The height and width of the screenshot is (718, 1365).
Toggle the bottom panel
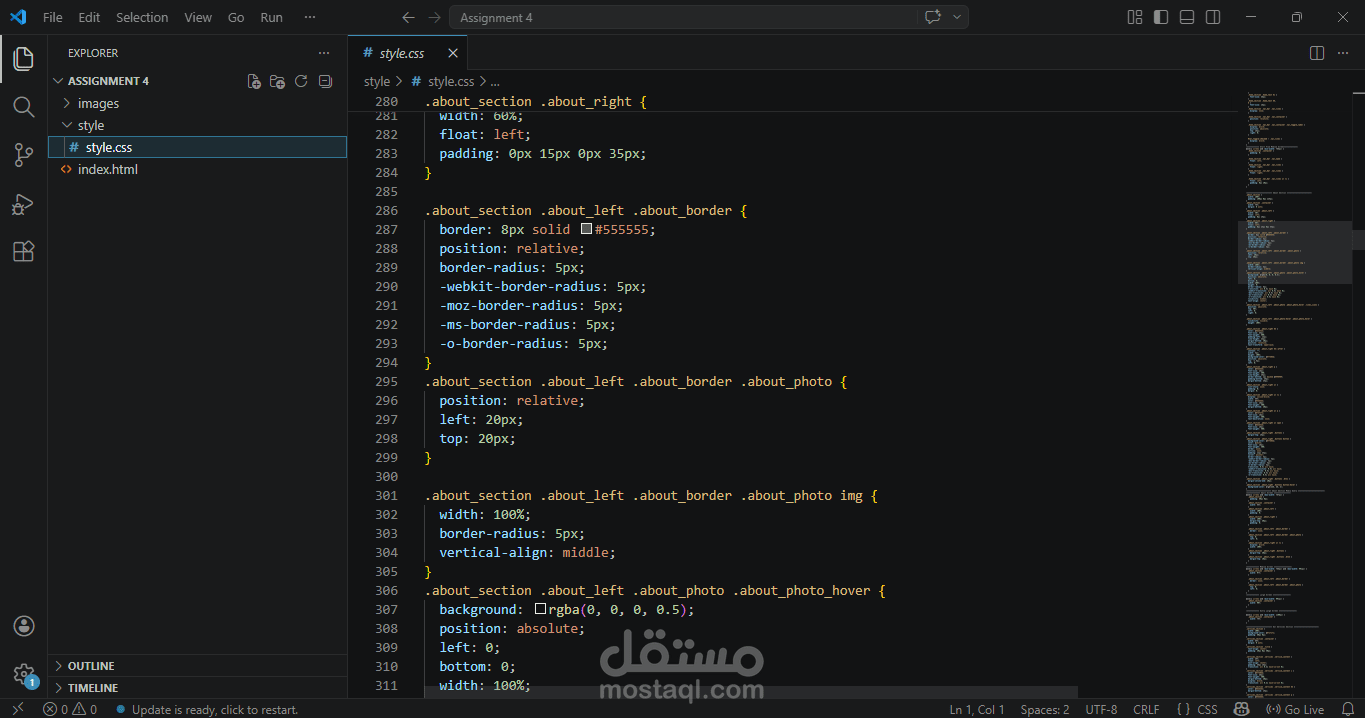coord(1187,17)
